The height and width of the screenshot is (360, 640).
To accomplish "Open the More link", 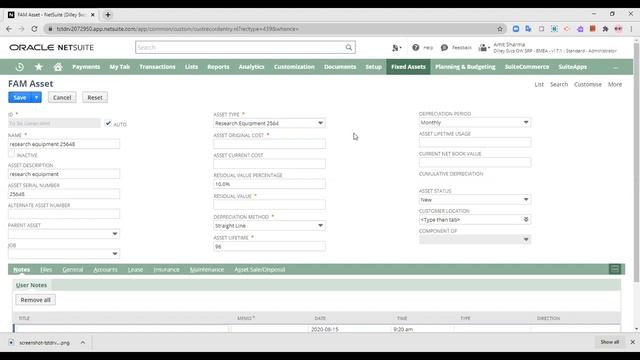I will [x=615, y=84].
